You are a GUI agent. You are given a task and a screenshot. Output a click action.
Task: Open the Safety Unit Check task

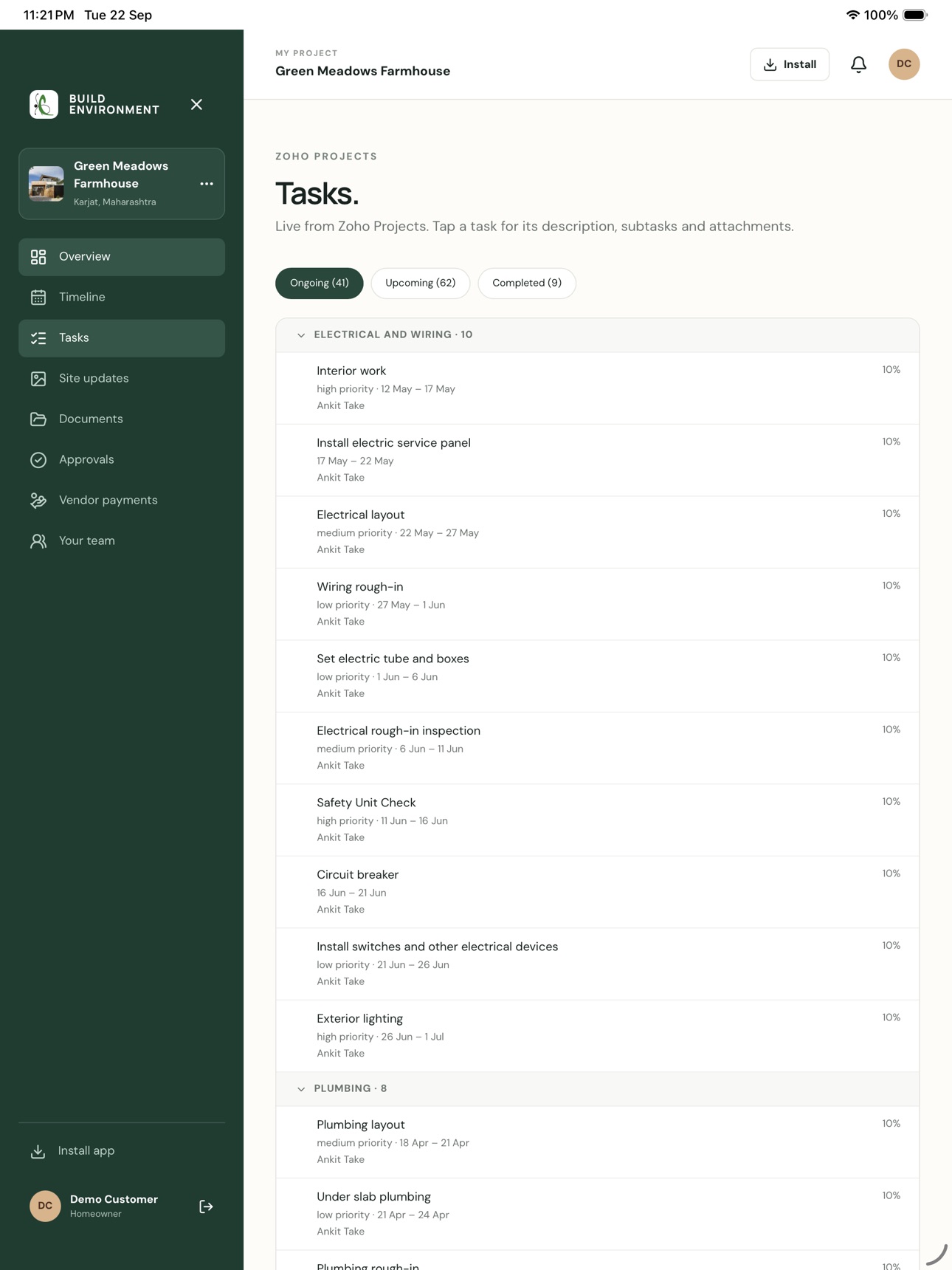(x=598, y=820)
